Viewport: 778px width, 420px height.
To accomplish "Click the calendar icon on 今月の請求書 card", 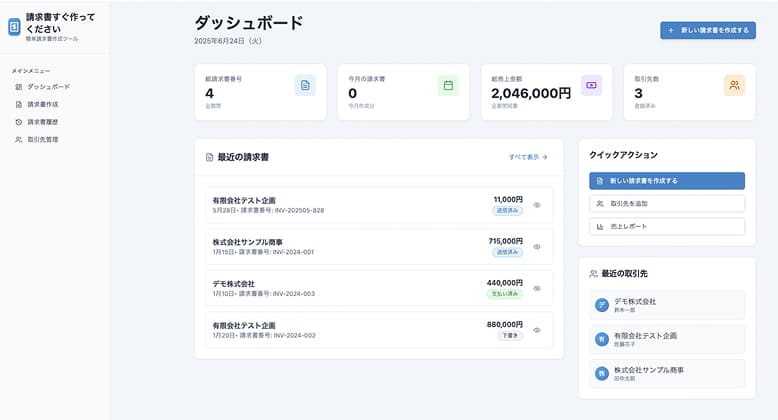I will [448, 85].
